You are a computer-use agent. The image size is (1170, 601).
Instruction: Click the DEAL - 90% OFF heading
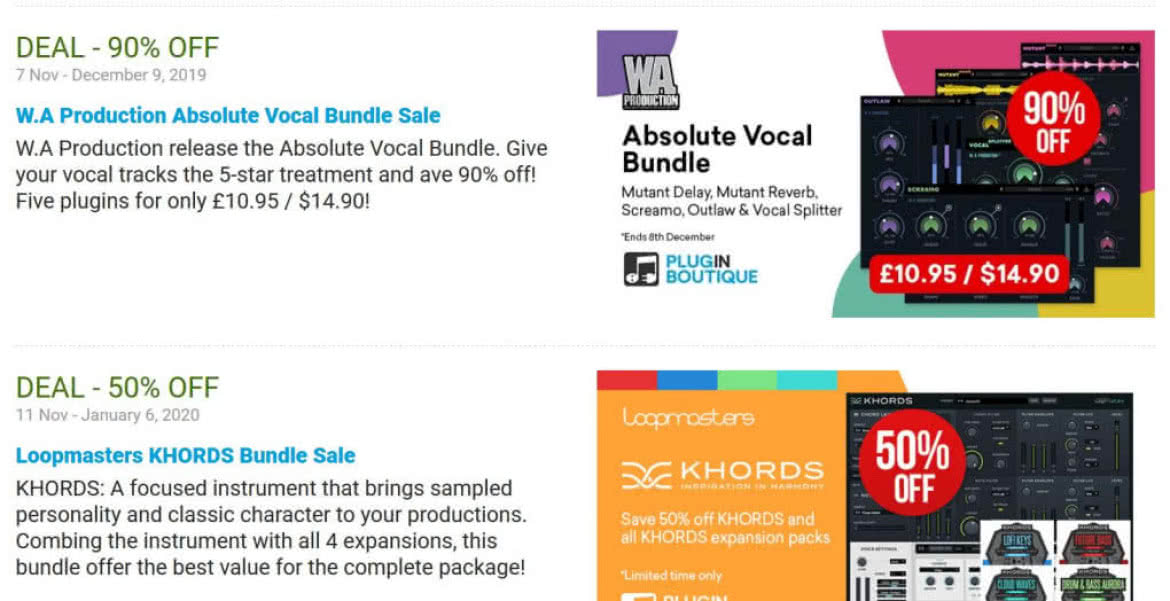(x=117, y=48)
